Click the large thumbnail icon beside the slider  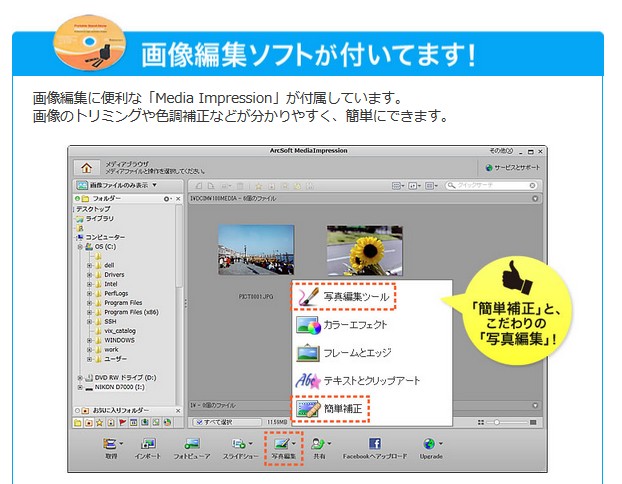[533, 423]
